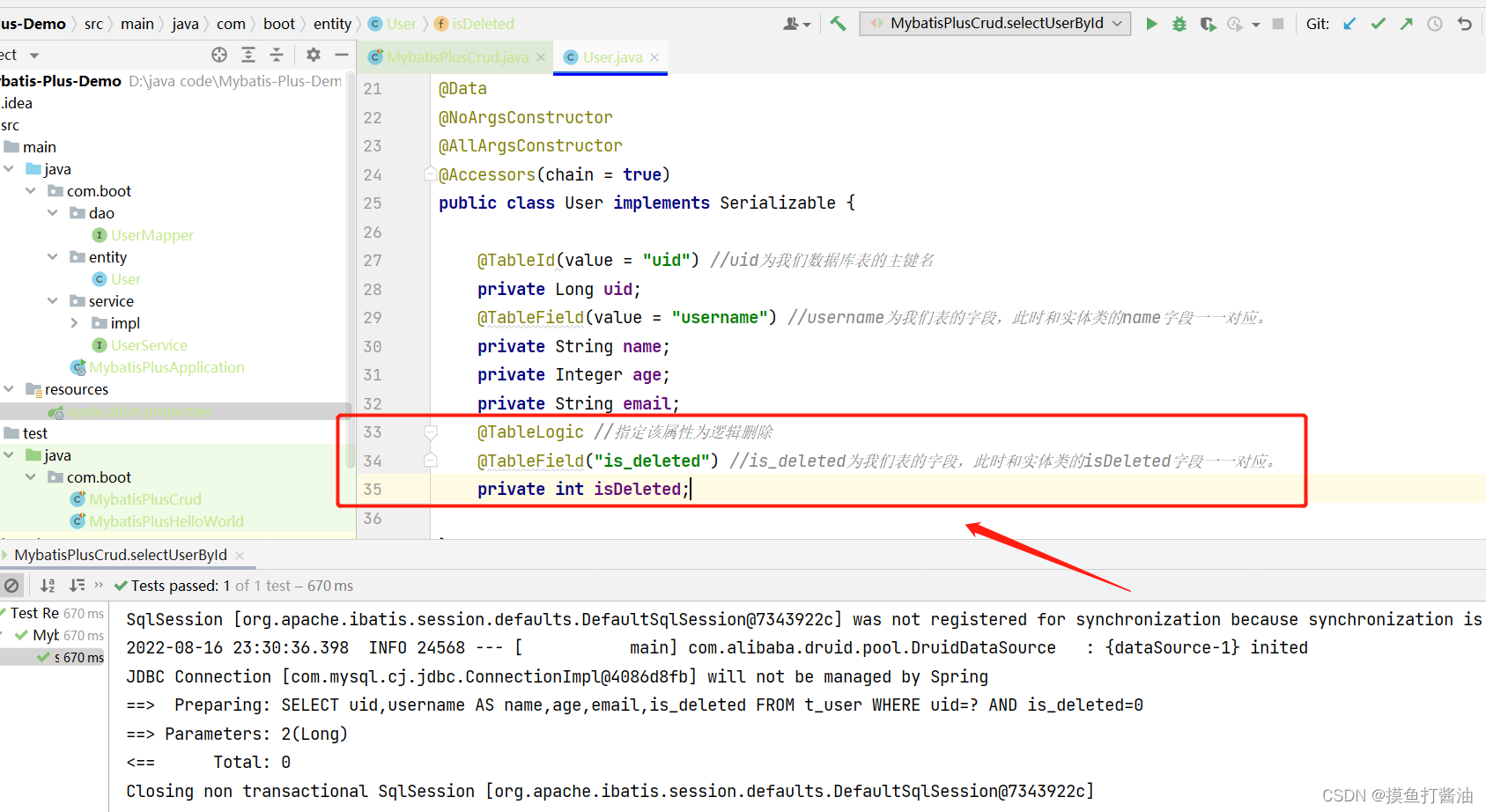Click the 'Tests passed: 1' status text
This screenshot has width=1486, height=812.
(x=181, y=586)
